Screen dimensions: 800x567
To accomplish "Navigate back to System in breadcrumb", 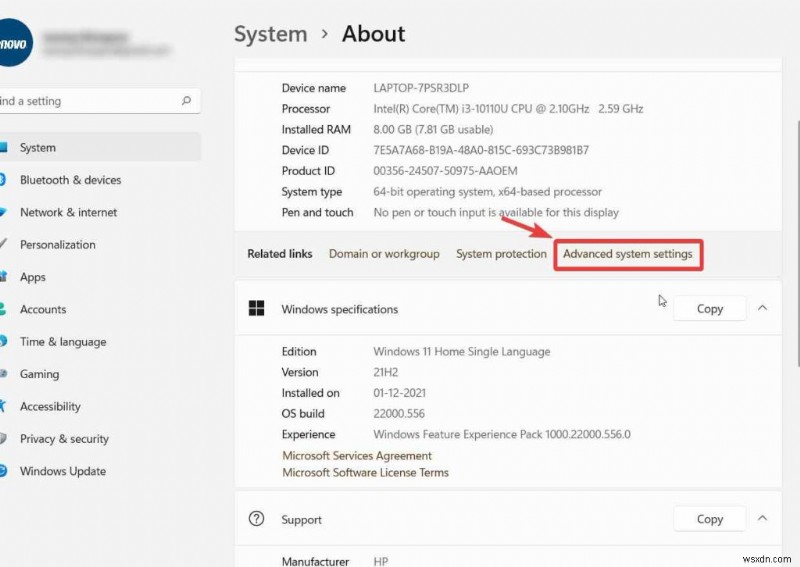I will 268,34.
